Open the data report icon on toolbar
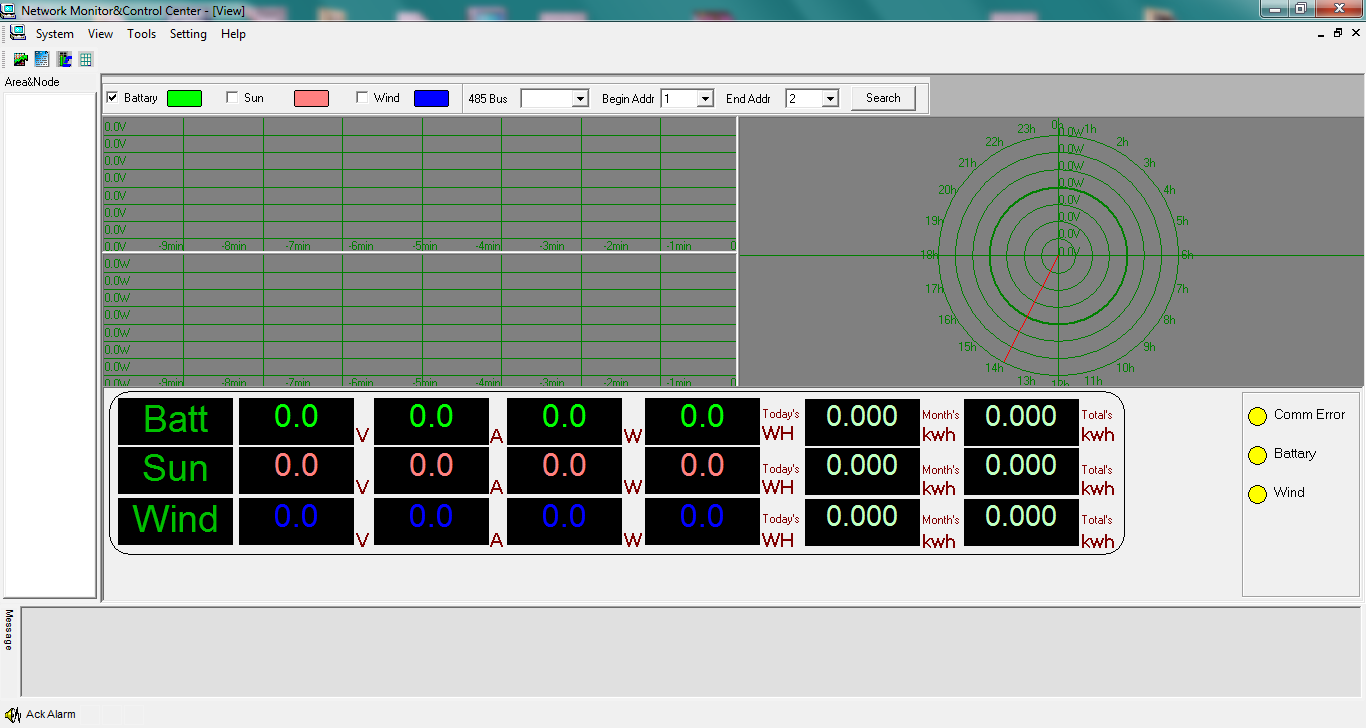This screenshot has height=728, width=1366. click(x=41, y=59)
